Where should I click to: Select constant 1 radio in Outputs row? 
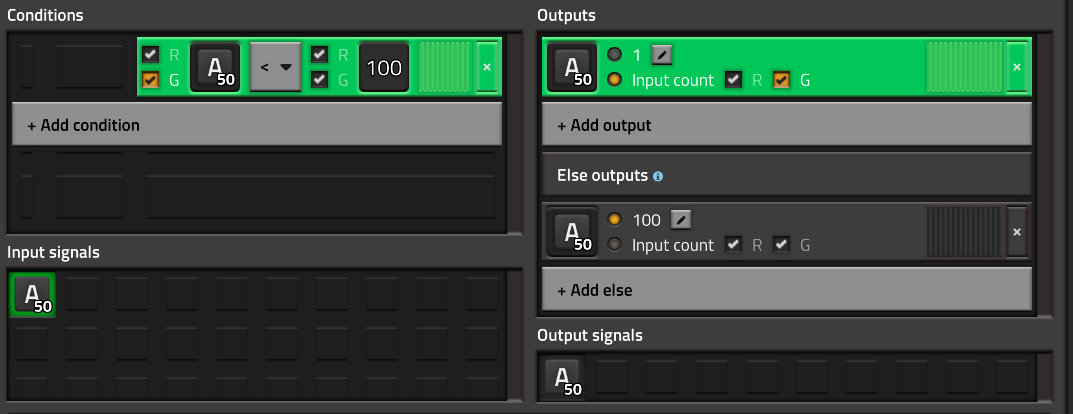(x=615, y=55)
